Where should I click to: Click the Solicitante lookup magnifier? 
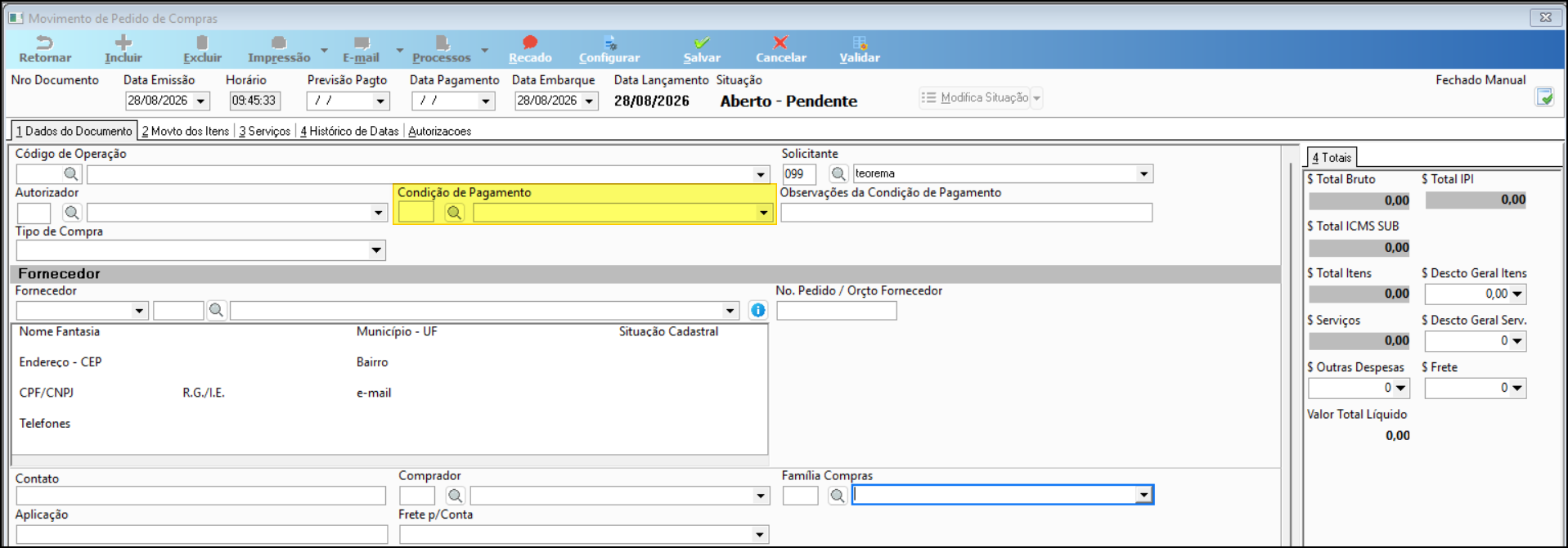tap(838, 173)
